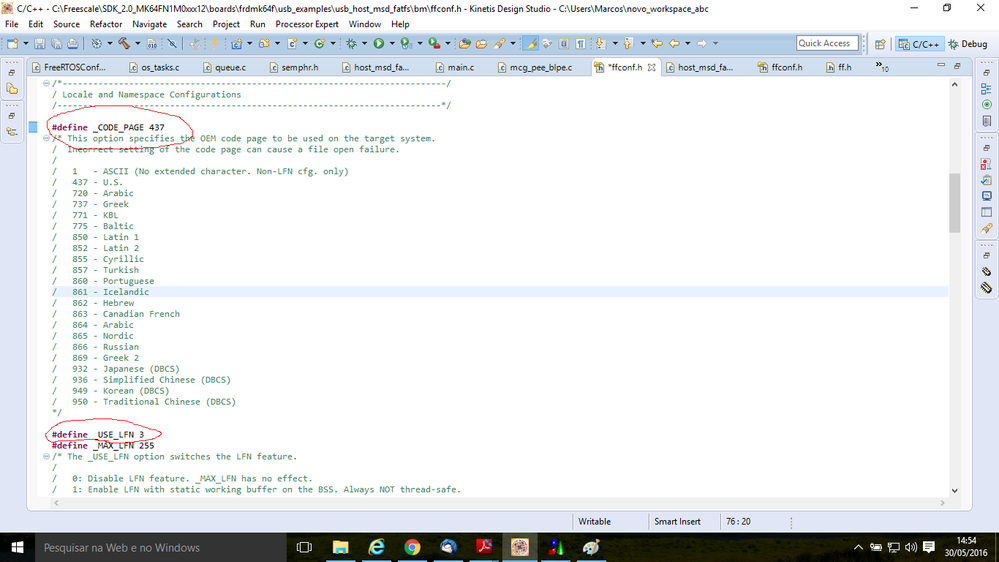Open the Navigate menu
The image size is (999, 562).
[x=149, y=24]
